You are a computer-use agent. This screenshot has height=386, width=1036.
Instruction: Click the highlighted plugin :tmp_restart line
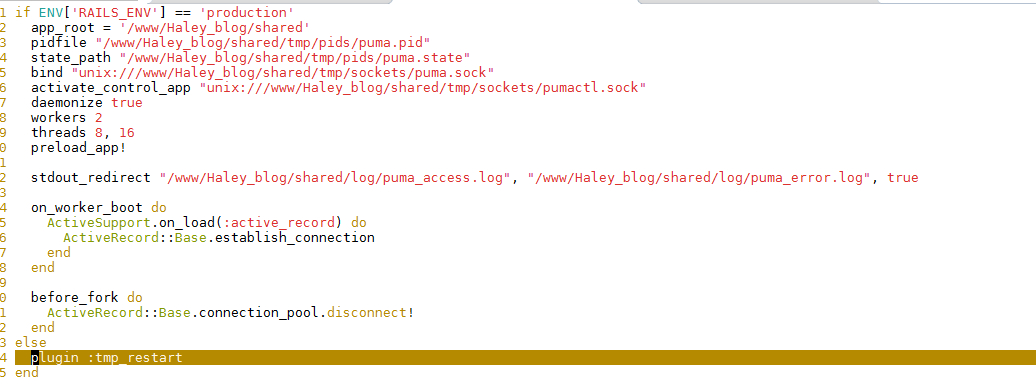point(525,358)
